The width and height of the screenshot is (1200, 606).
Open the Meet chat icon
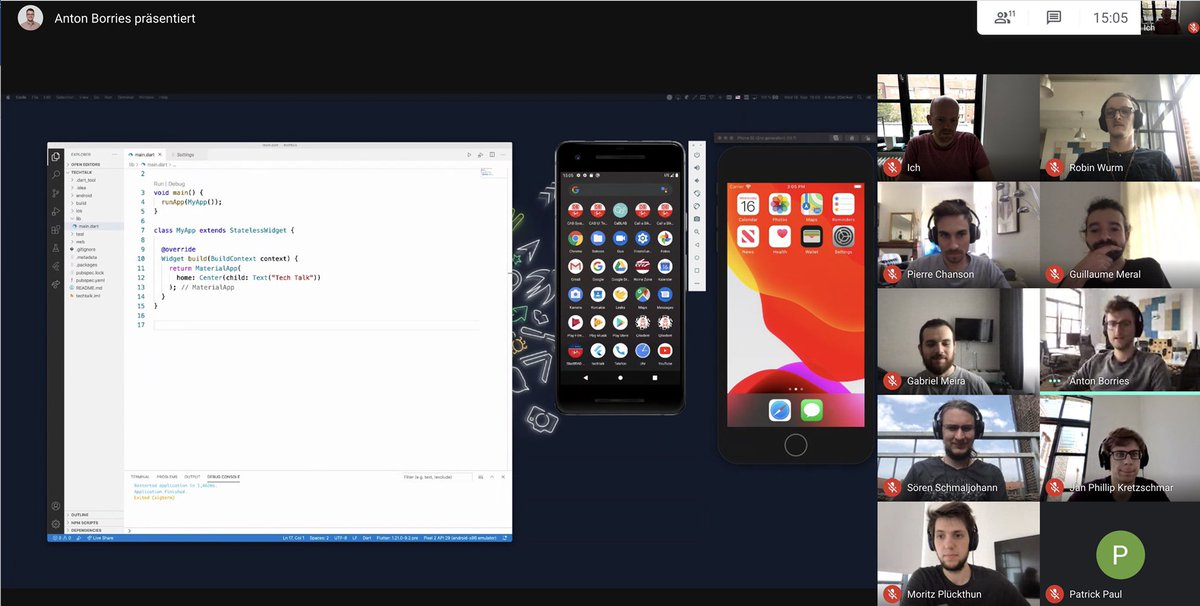point(1054,17)
